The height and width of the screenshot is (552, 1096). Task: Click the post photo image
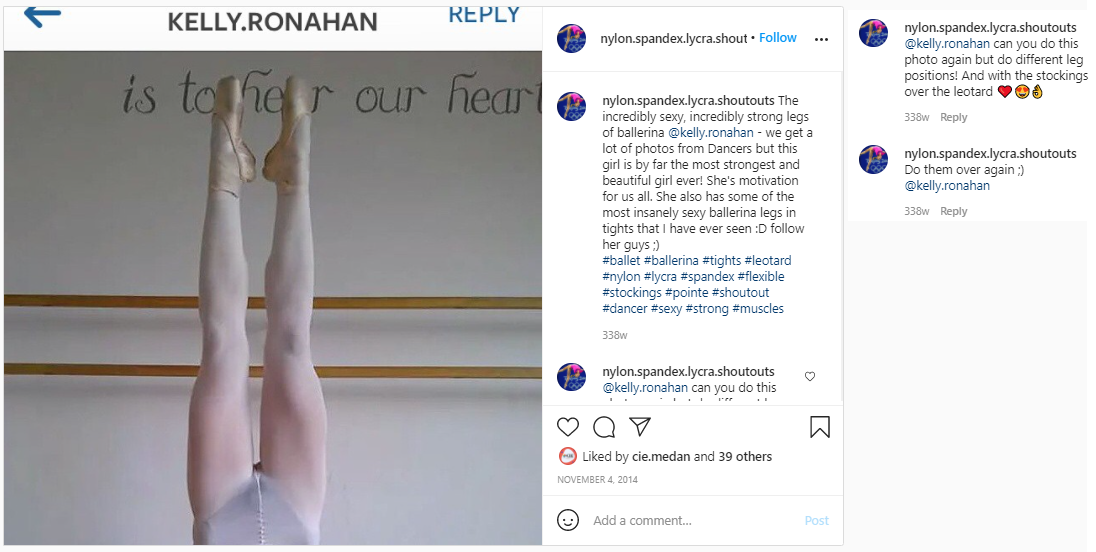(273, 298)
